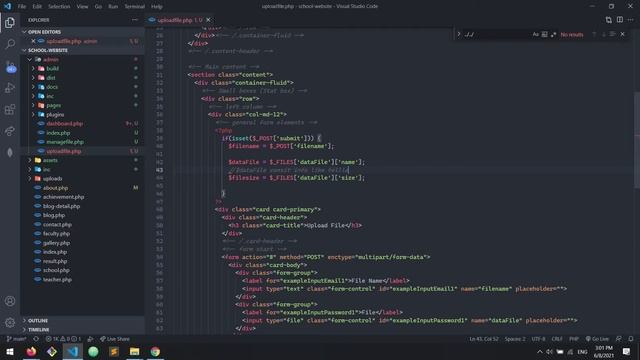The width and height of the screenshot is (640, 360).
Task: Open dashboard.php in explorer
Action: pos(64,123)
